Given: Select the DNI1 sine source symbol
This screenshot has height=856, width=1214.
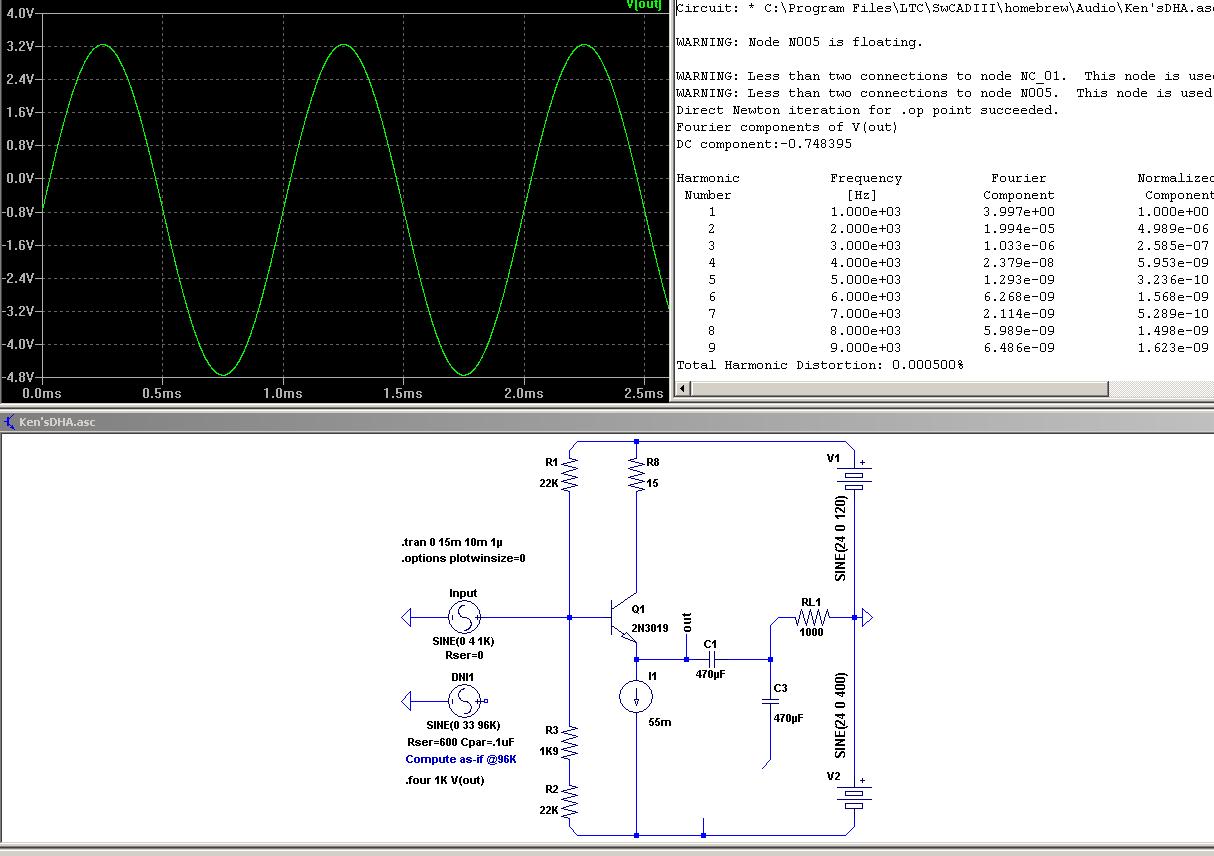Looking at the screenshot, I should 463,701.
